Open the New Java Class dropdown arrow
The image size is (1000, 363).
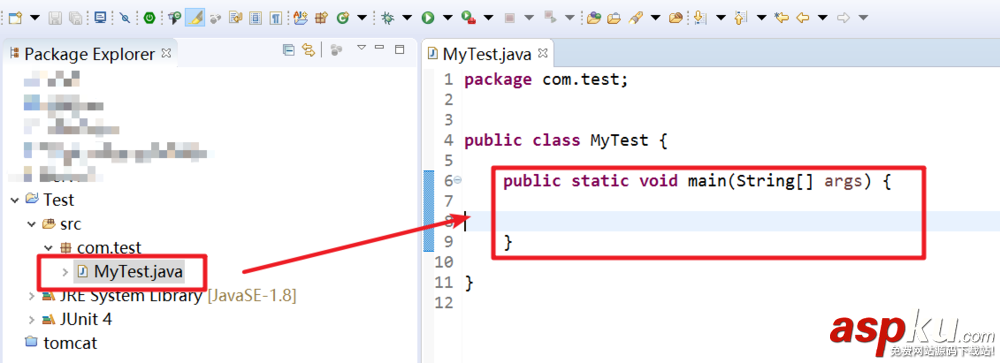pos(362,19)
